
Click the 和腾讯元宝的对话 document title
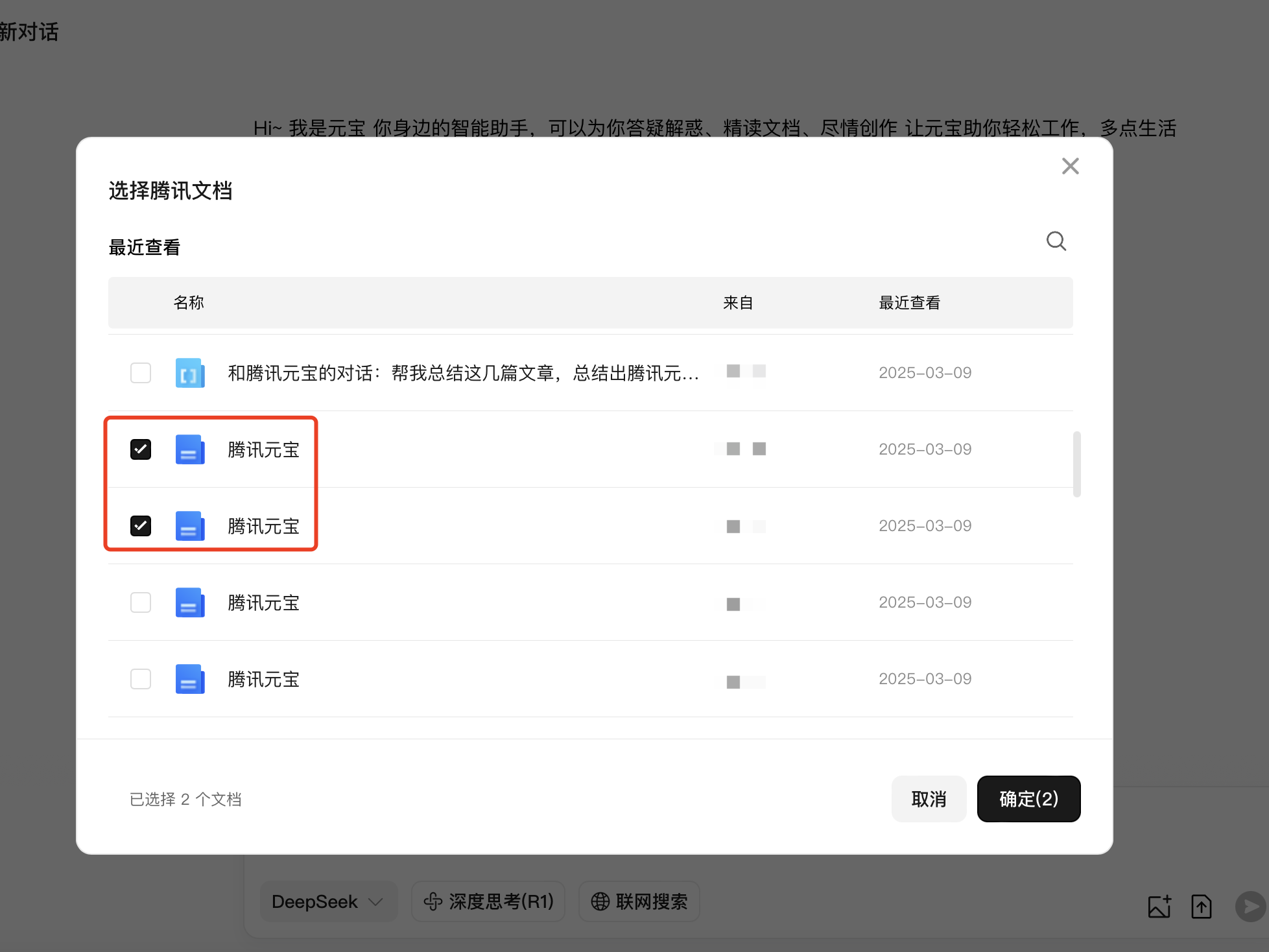click(463, 373)
